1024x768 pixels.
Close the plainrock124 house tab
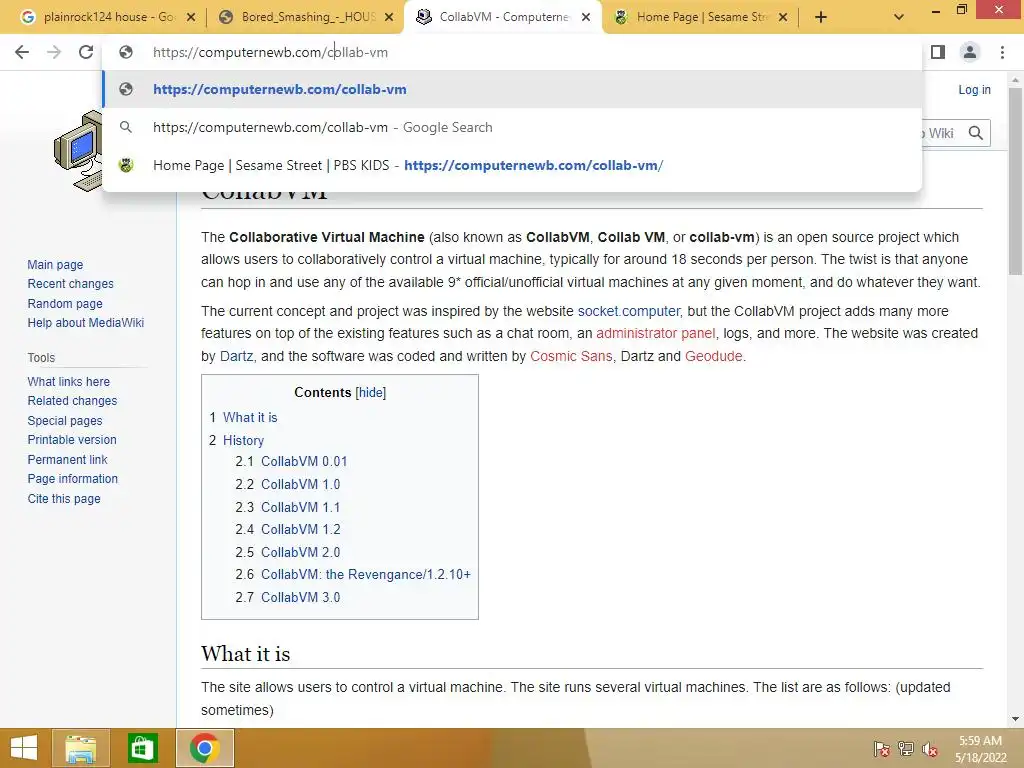point(191,18)
